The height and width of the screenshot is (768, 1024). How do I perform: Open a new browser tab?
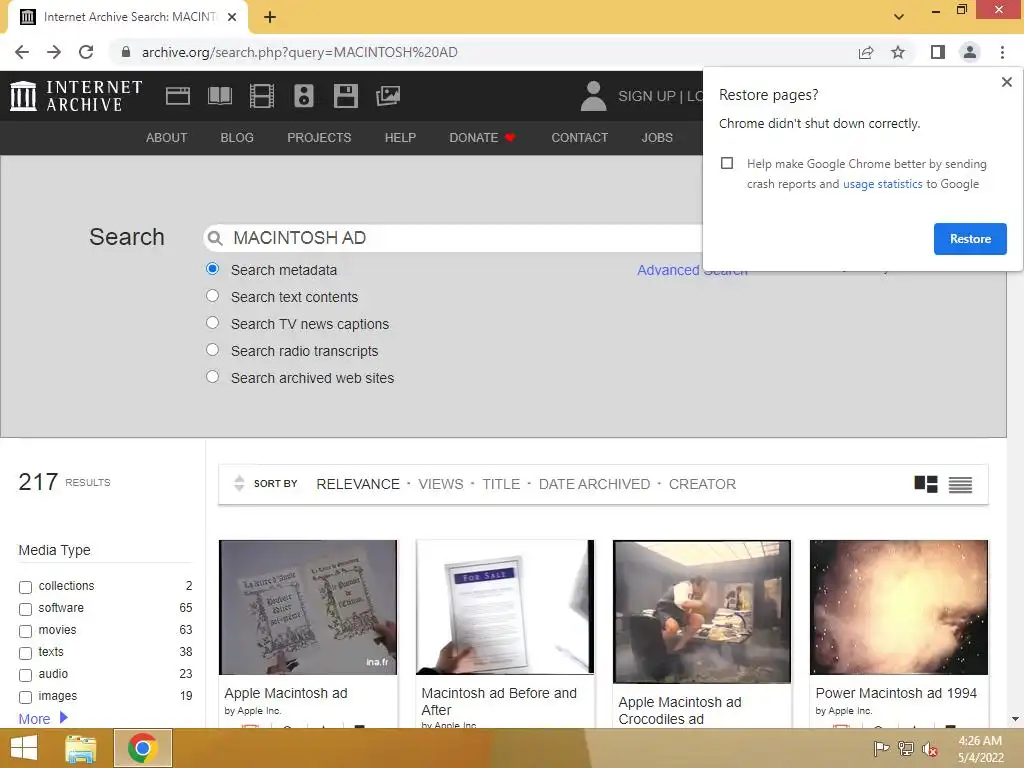(270, 18)
